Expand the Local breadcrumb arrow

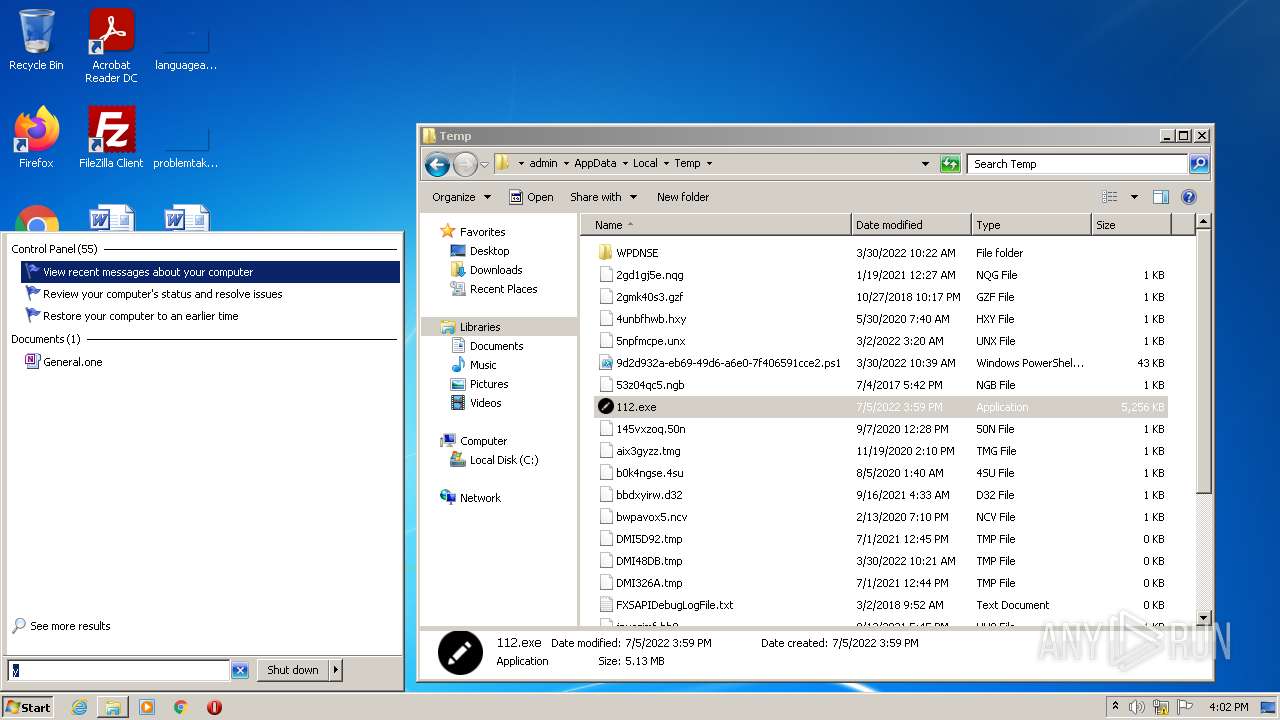[x=665, y=164]
